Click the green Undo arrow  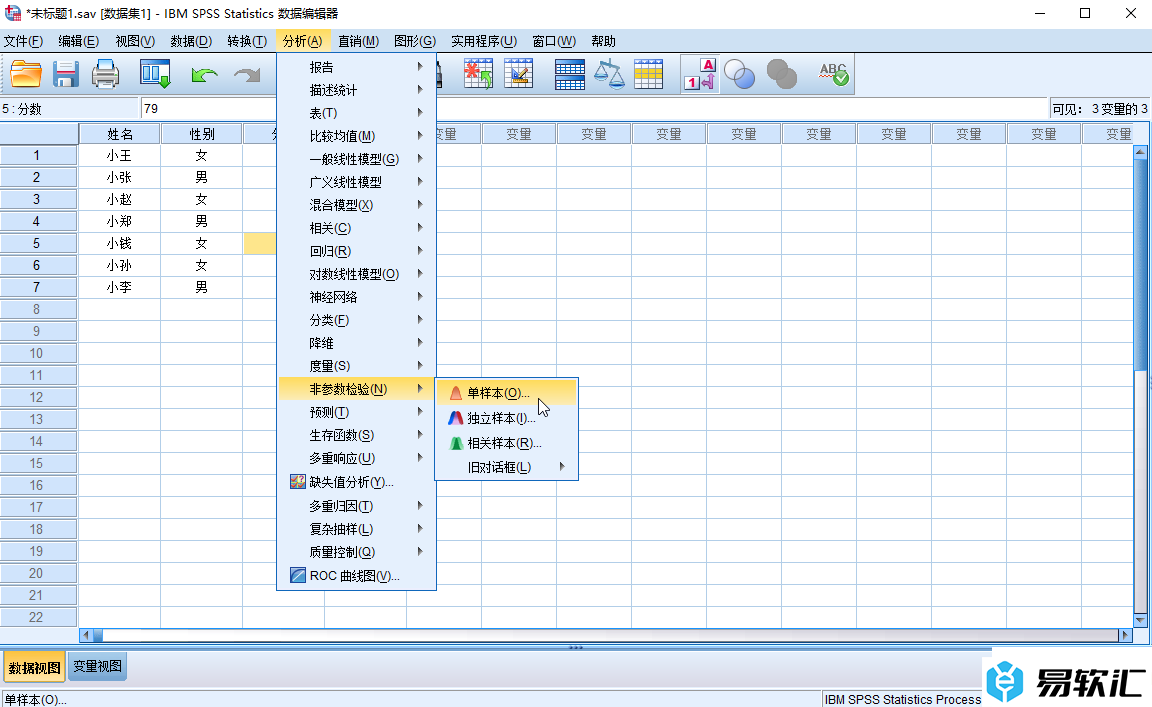pos(204,74)
